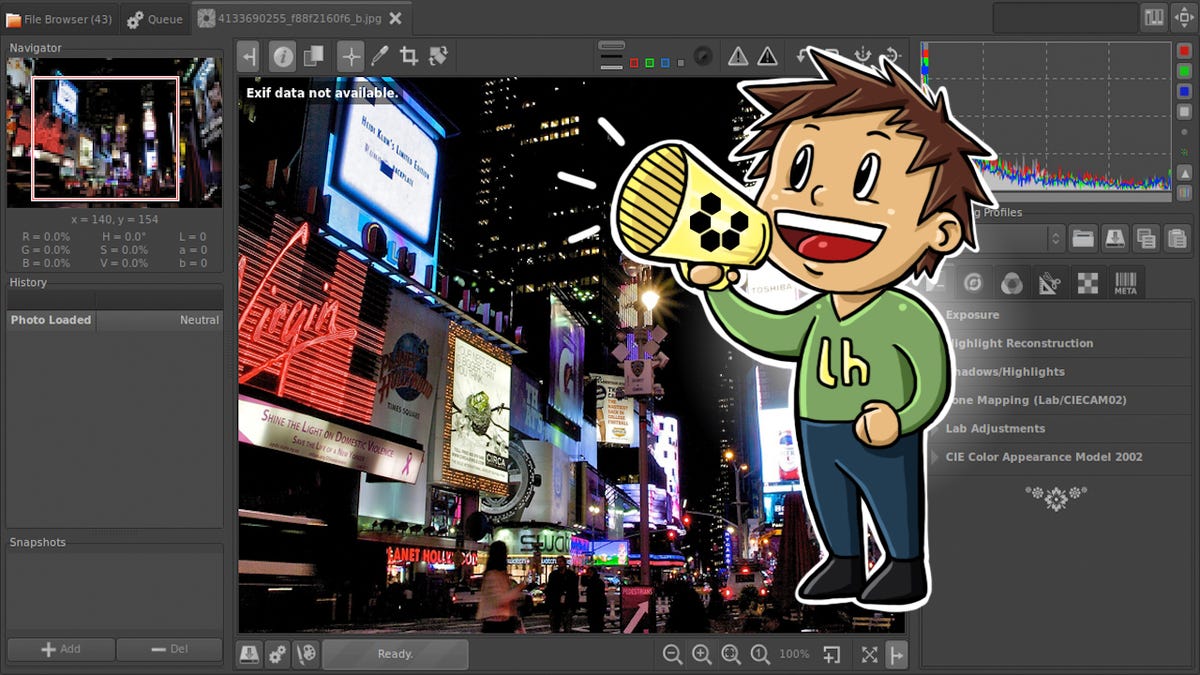Toggle right panel visibility arrow at bottom
Screen dimensions: 1200x675
click(x=896, y=654)
